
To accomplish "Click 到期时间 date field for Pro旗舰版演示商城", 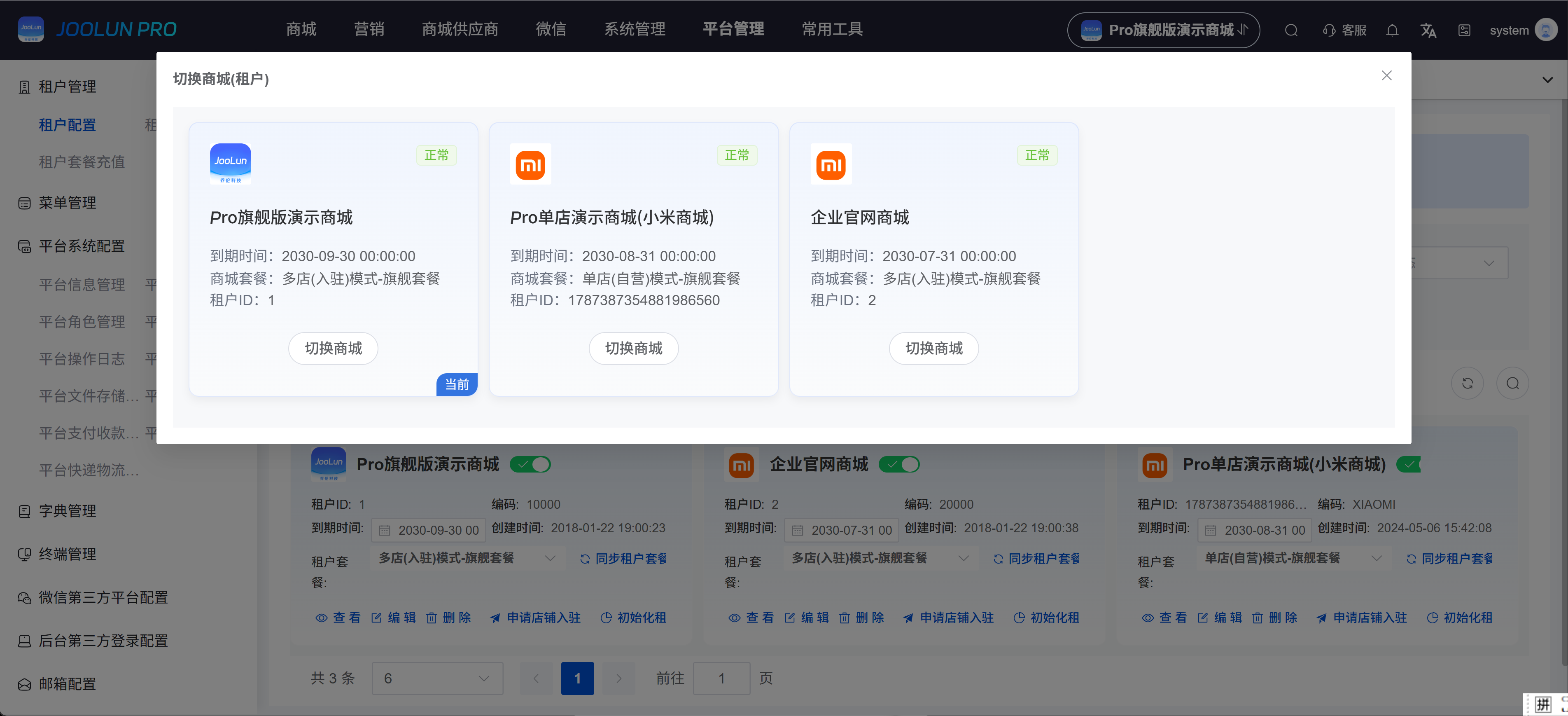I will (x=429, y=530).
